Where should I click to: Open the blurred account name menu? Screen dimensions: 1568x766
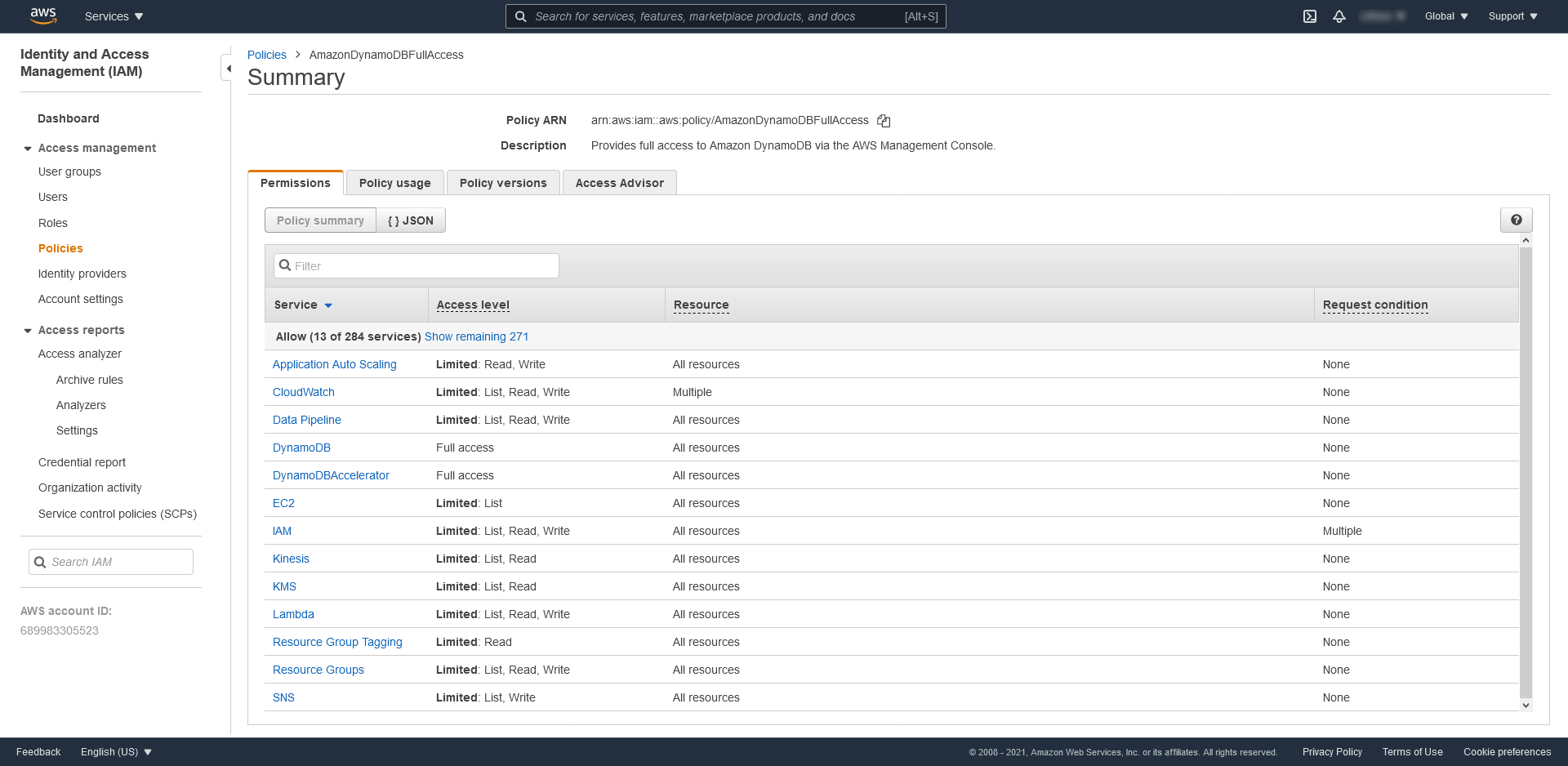tap(1383, 16)
